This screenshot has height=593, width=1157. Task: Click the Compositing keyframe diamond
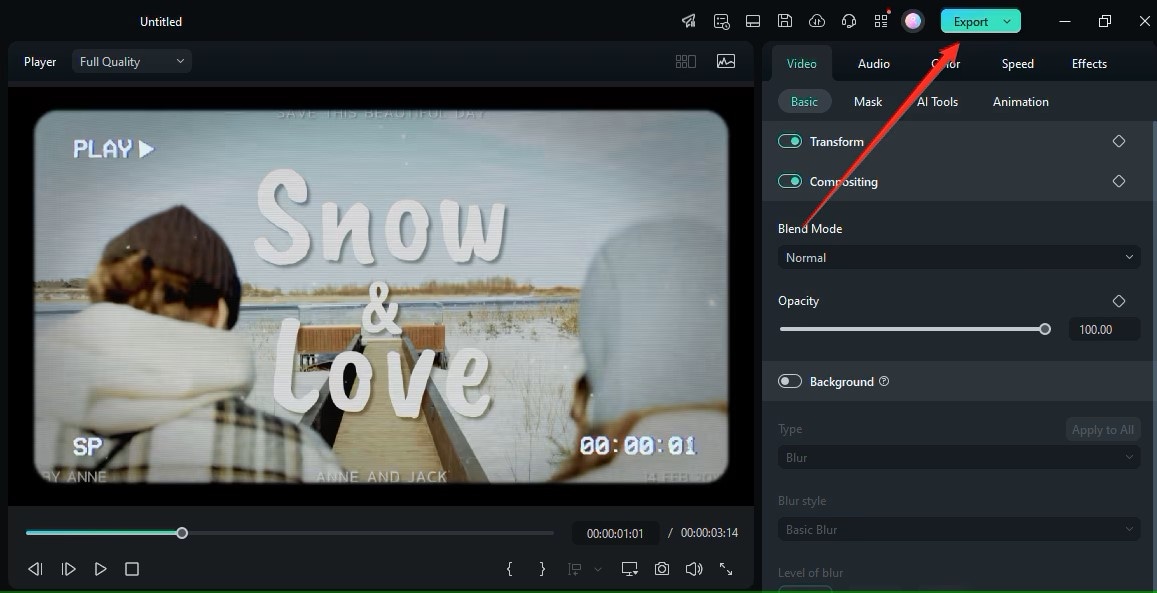[x=1119, y=181]
